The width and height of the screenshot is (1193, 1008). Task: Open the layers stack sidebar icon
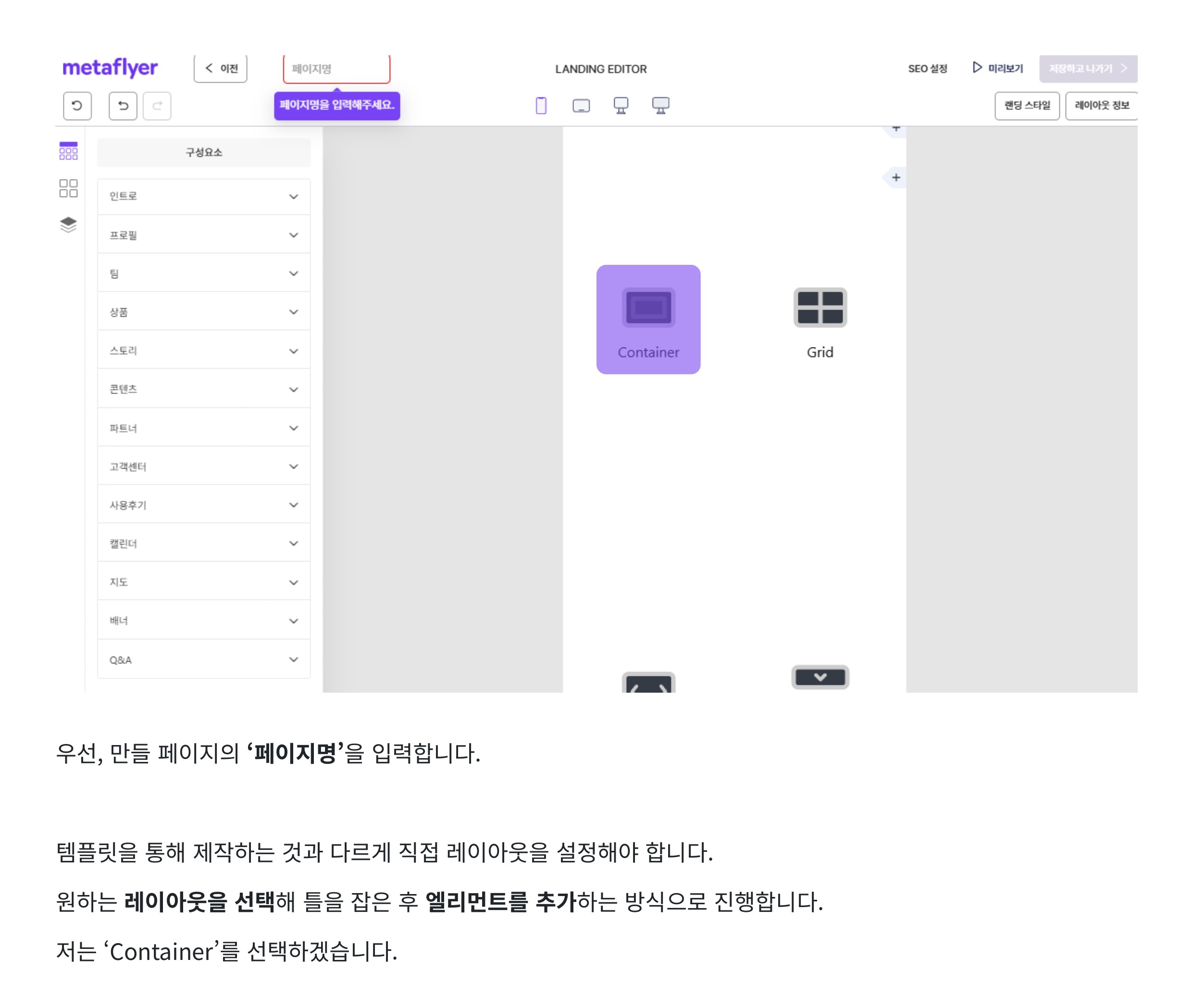click(68, 224)
